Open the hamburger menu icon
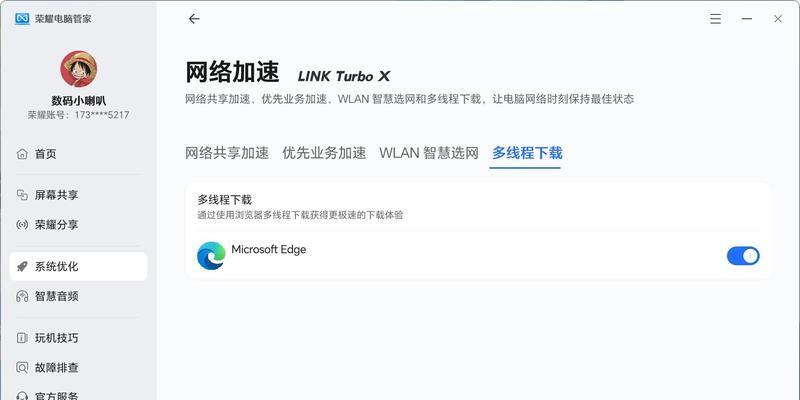 click(x=716, y=19)
